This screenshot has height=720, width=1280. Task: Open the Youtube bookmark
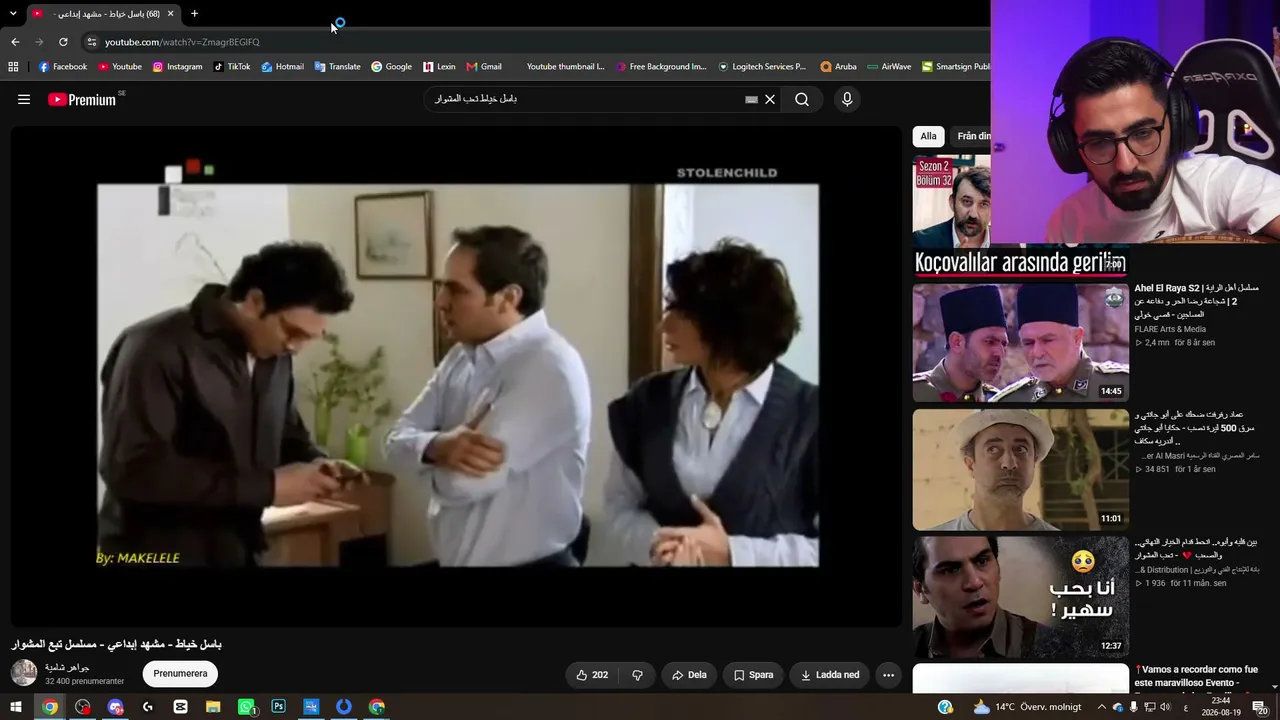tap(120, 67)
